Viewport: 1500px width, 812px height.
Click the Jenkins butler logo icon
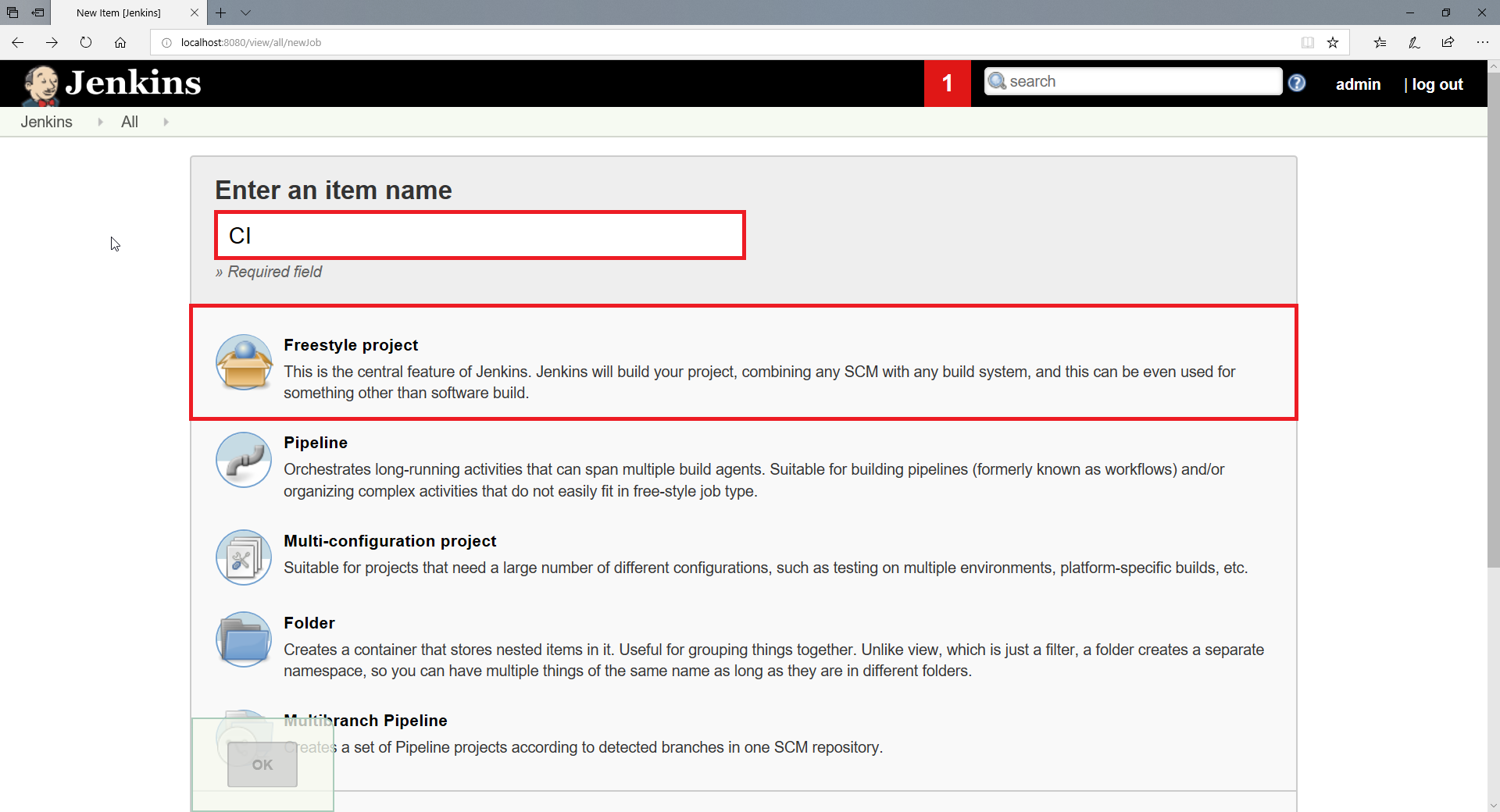point(41,84)
